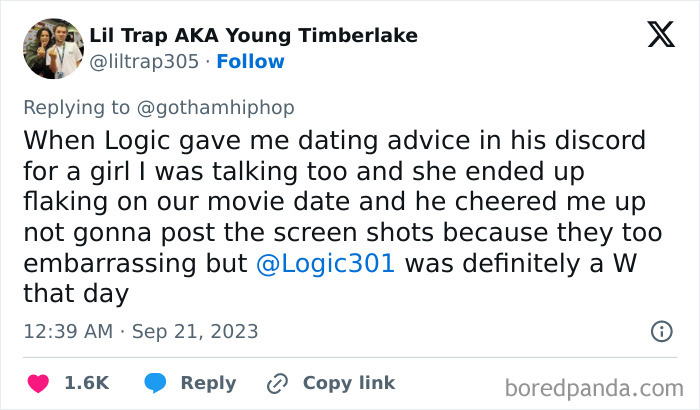Viewport: 700px width, 410px height.
Task: Click the chain link copy icon
Action: point(277,383)
